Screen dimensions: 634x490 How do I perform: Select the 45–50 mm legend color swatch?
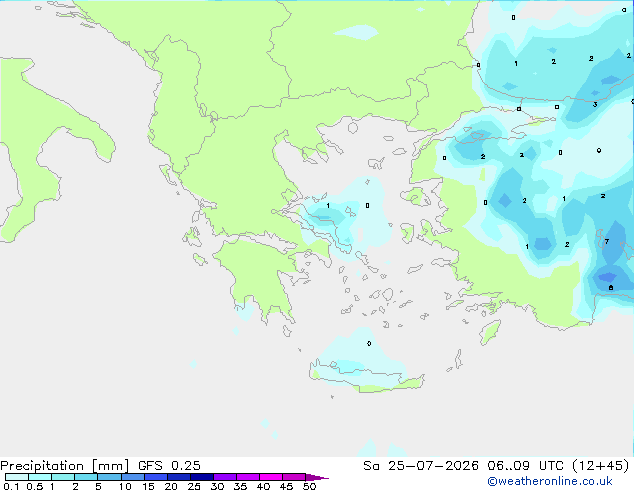294,477
